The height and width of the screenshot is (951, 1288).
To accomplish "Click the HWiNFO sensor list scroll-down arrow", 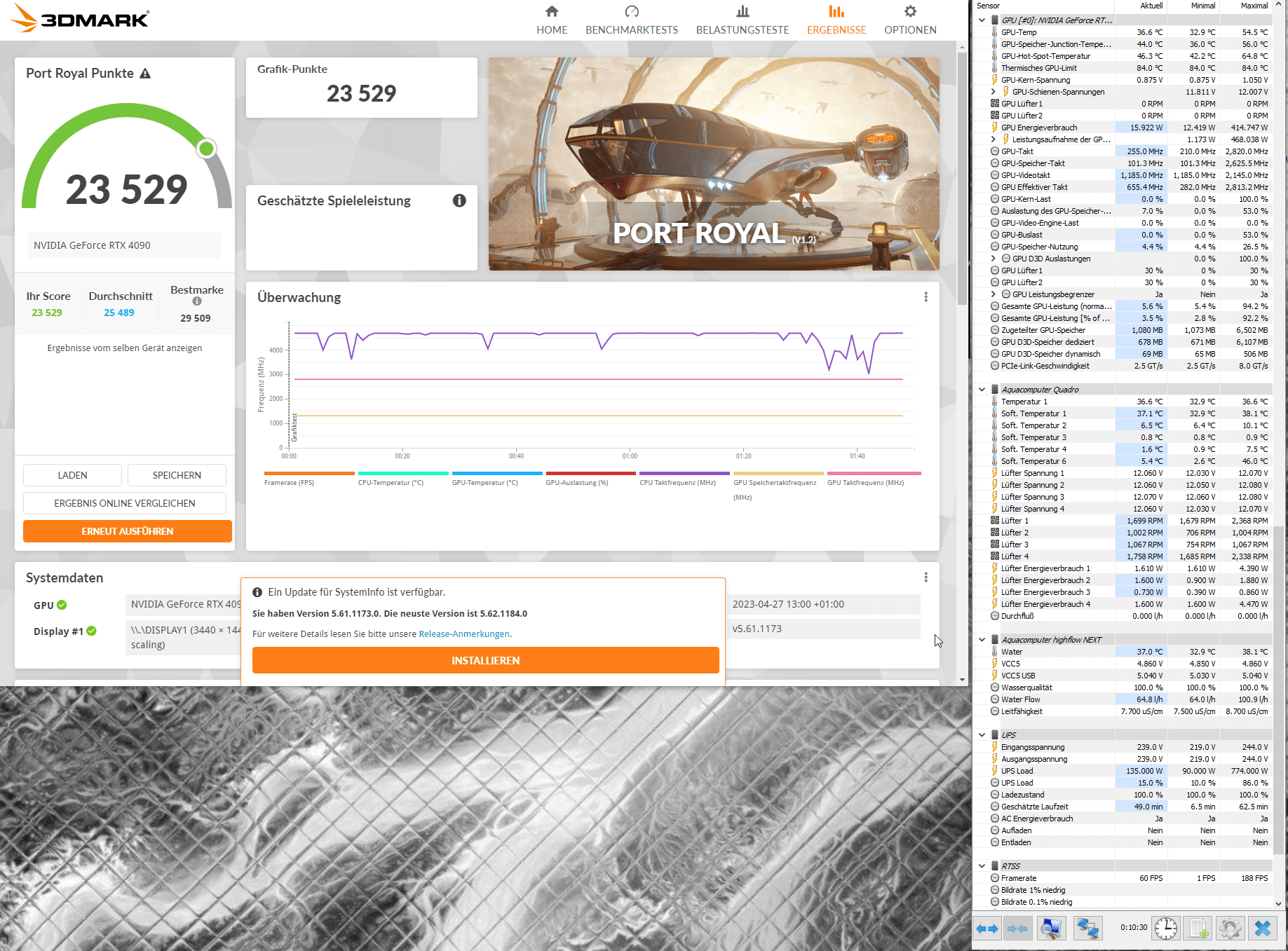I will [1278, 904].
